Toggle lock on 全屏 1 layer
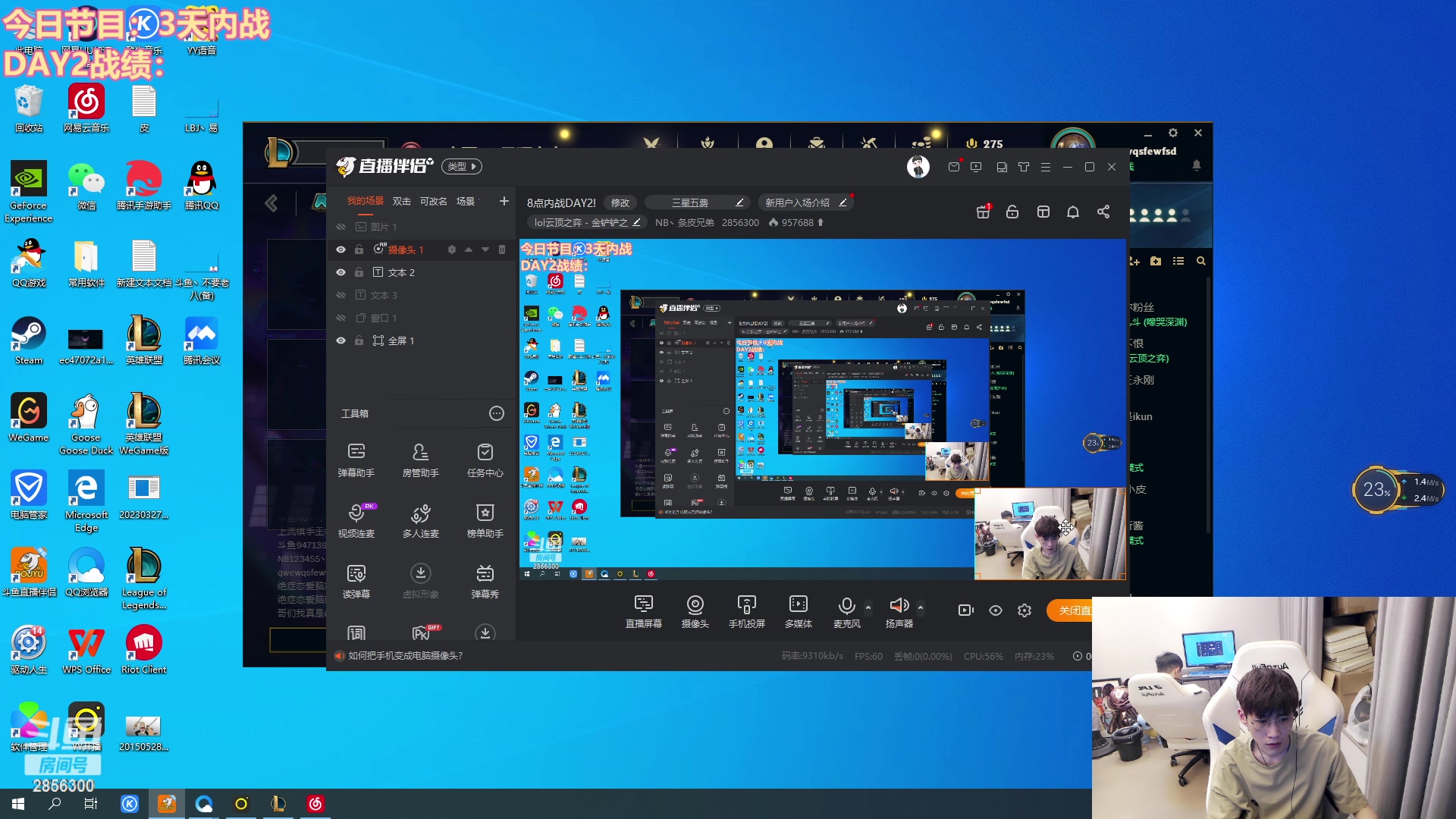The image size is (1456, 819). coord(359,340)
